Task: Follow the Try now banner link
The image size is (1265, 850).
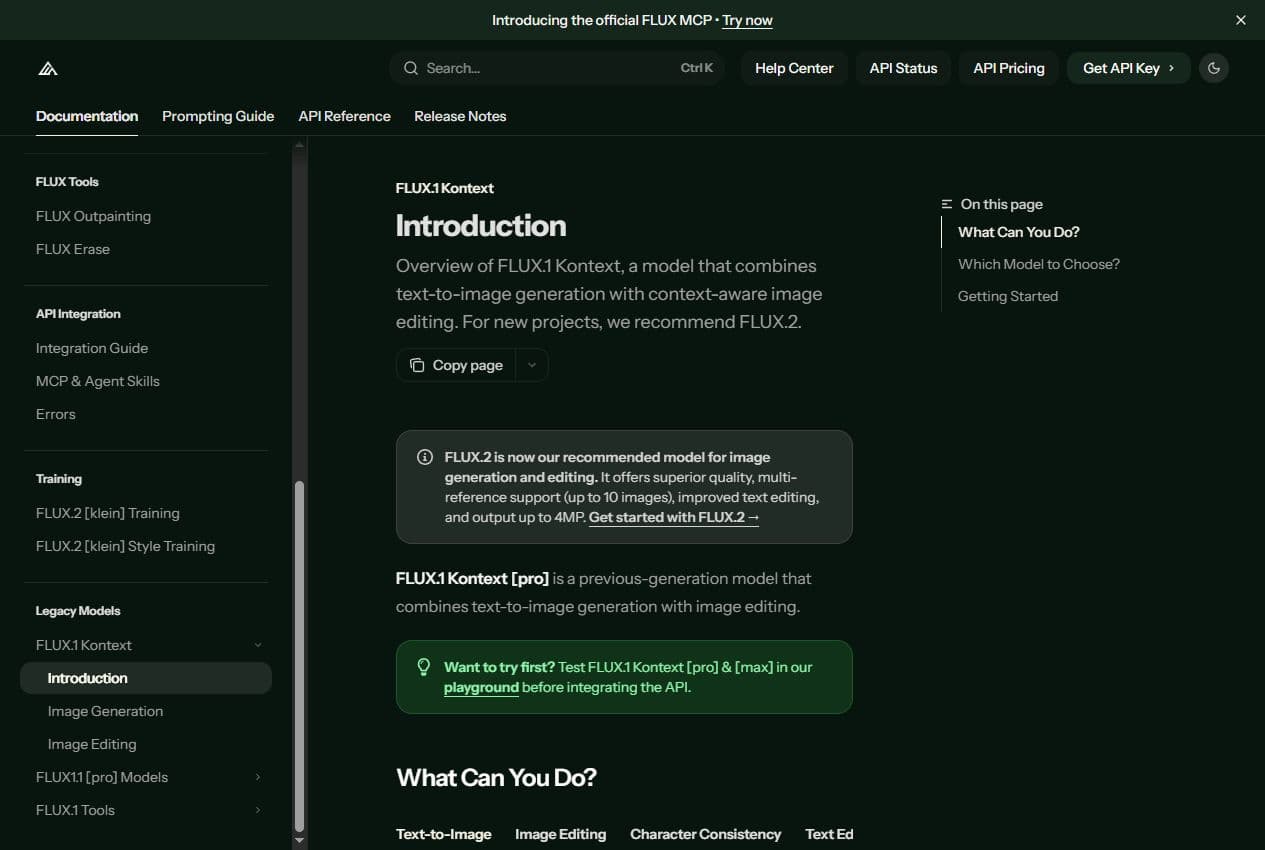Action: [x=747, y=20]
